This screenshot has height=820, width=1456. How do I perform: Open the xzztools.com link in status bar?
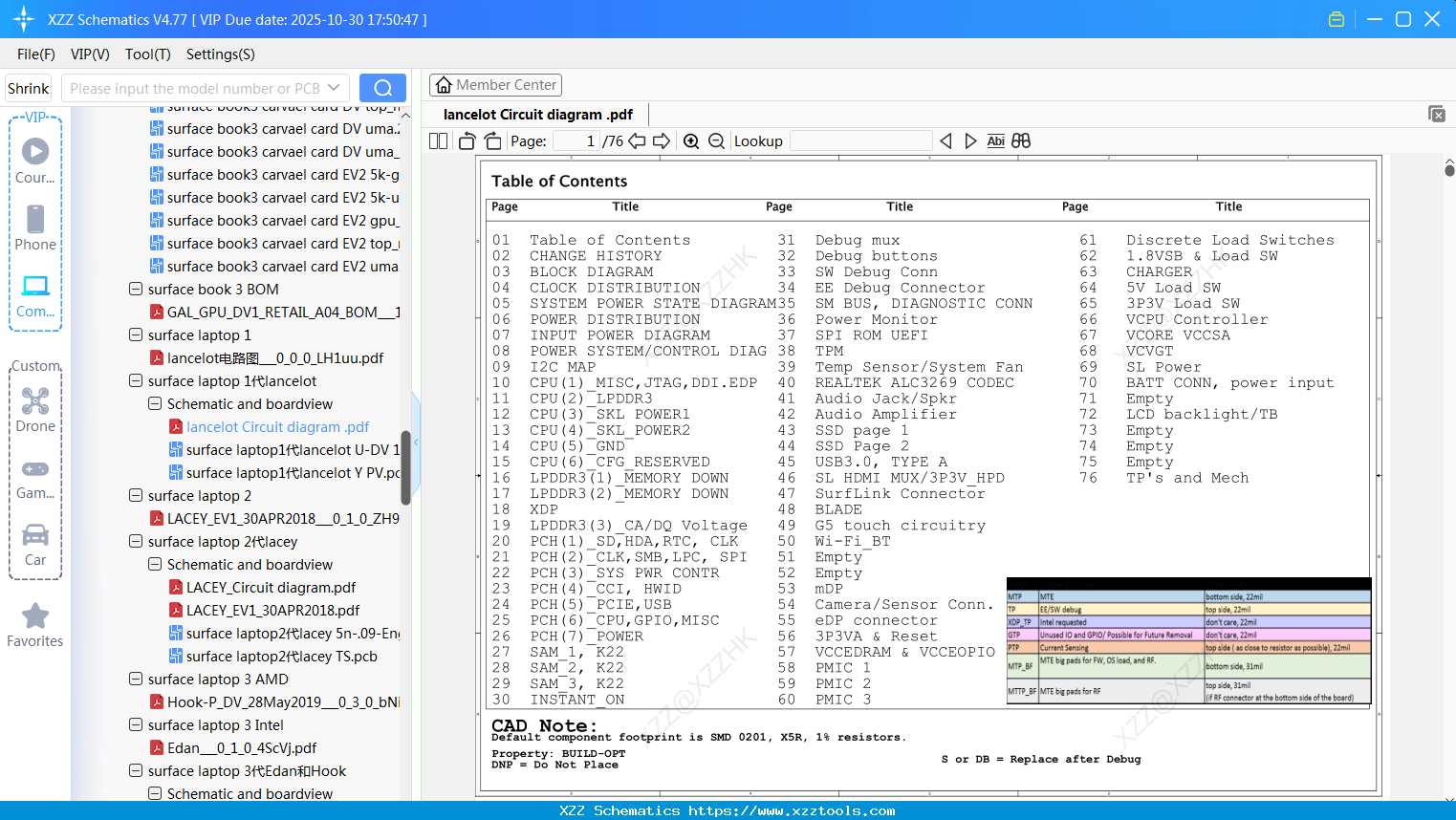tap(792, 810)
